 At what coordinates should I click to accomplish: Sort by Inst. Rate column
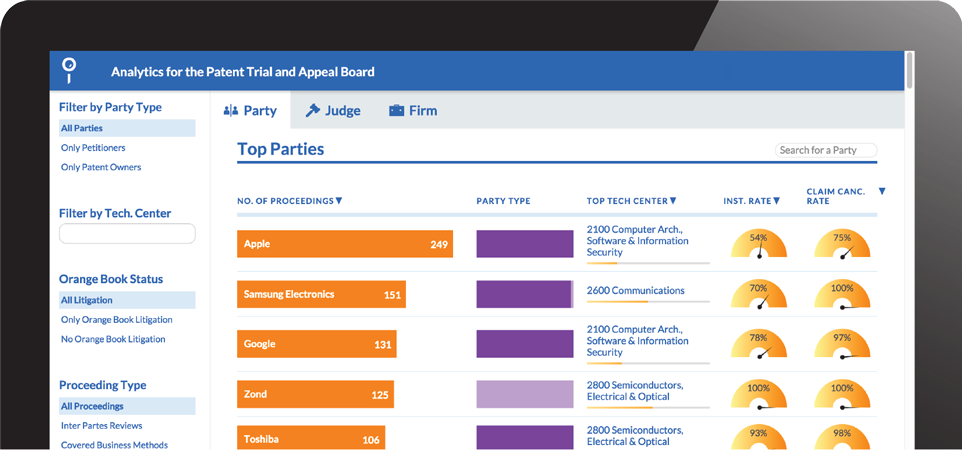[752, 201]
